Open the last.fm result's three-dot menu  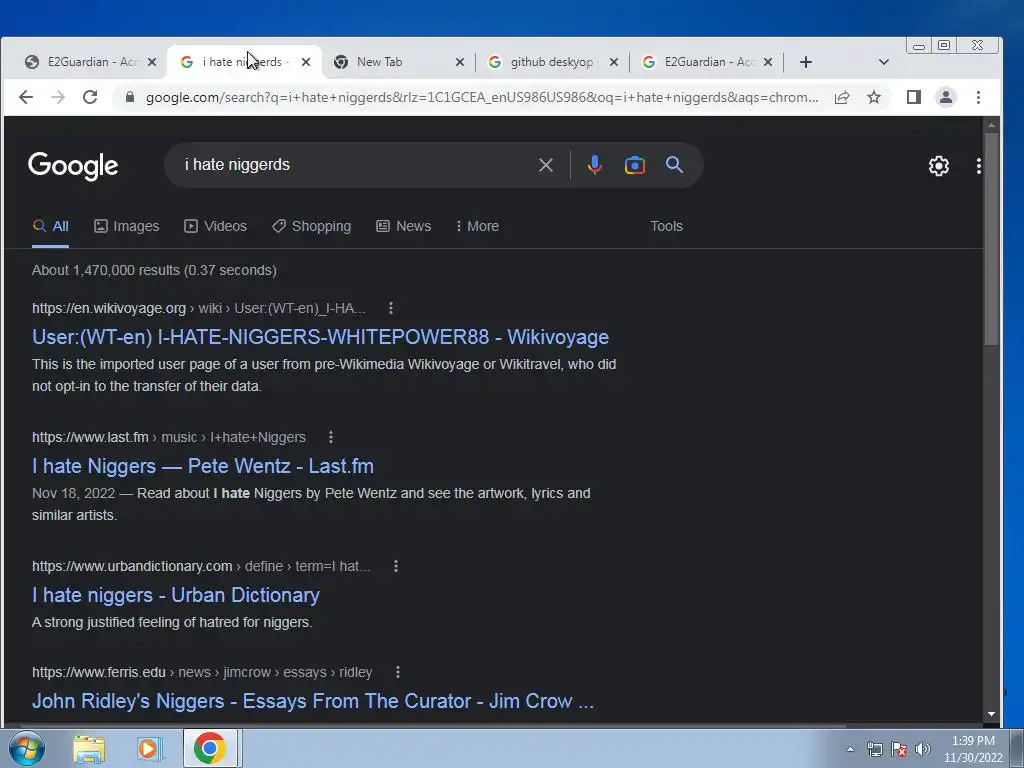(x=331, y=438)
